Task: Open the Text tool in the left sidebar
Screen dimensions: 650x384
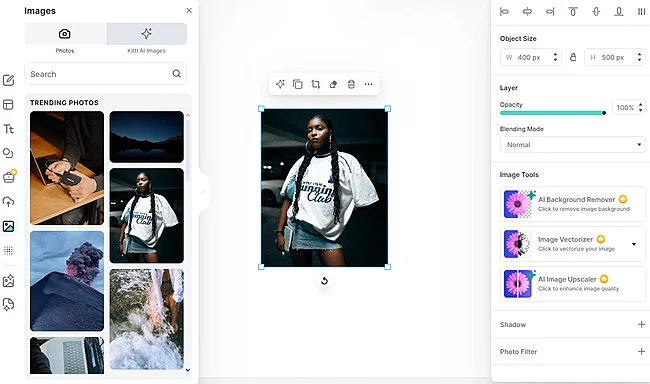Action: point(8,129)
